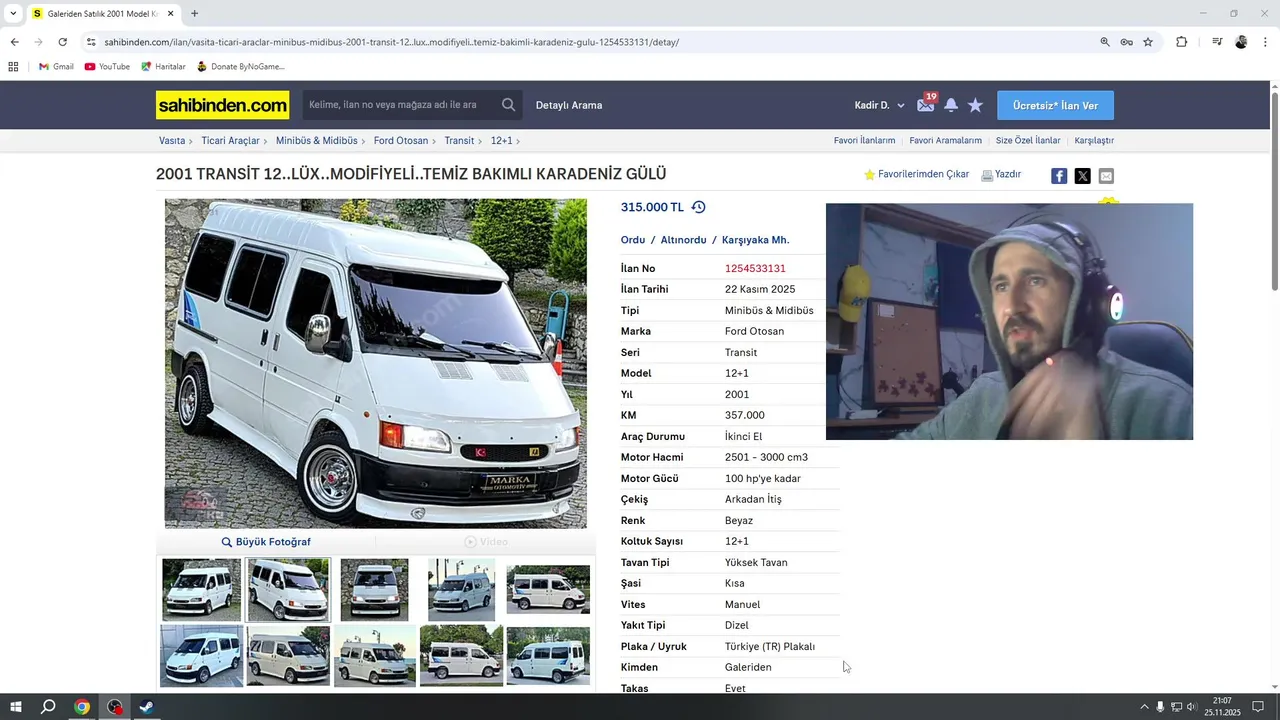Select the last bottom-row thumbnail

click(x=548, y=656)
